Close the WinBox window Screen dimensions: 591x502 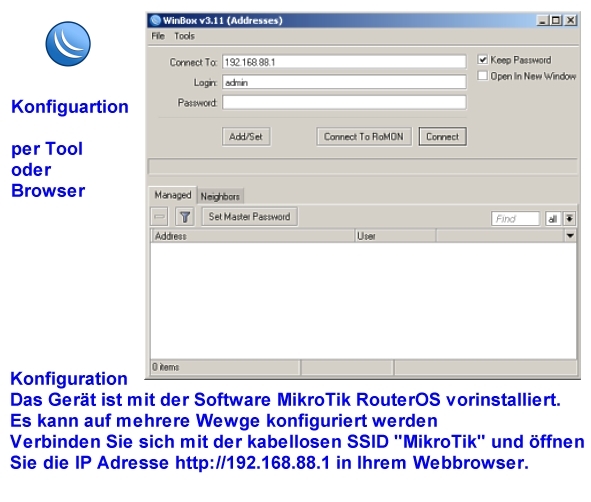click(x=571, y=20)
